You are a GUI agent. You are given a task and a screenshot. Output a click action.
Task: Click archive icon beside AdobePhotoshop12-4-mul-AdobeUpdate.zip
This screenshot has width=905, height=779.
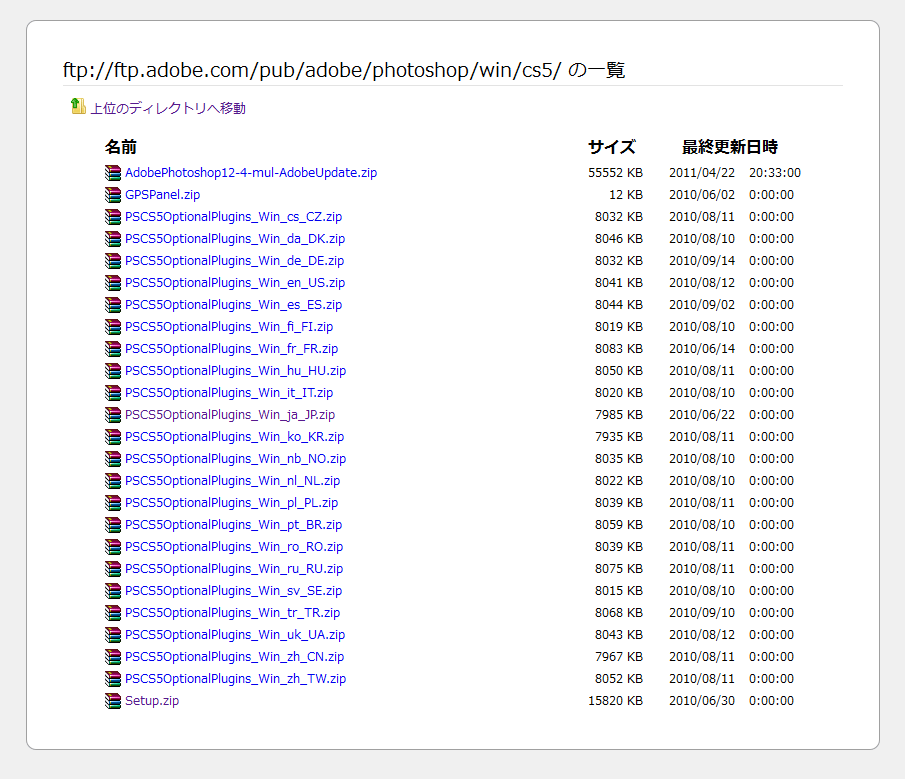tap(113, 173)
